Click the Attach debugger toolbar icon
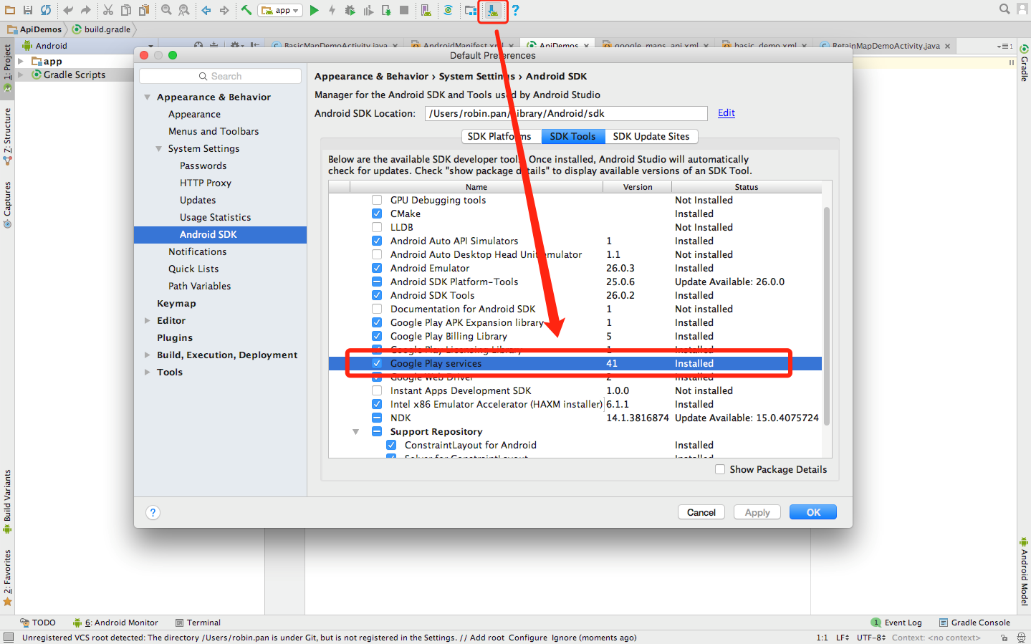 (x=386, y=10)
